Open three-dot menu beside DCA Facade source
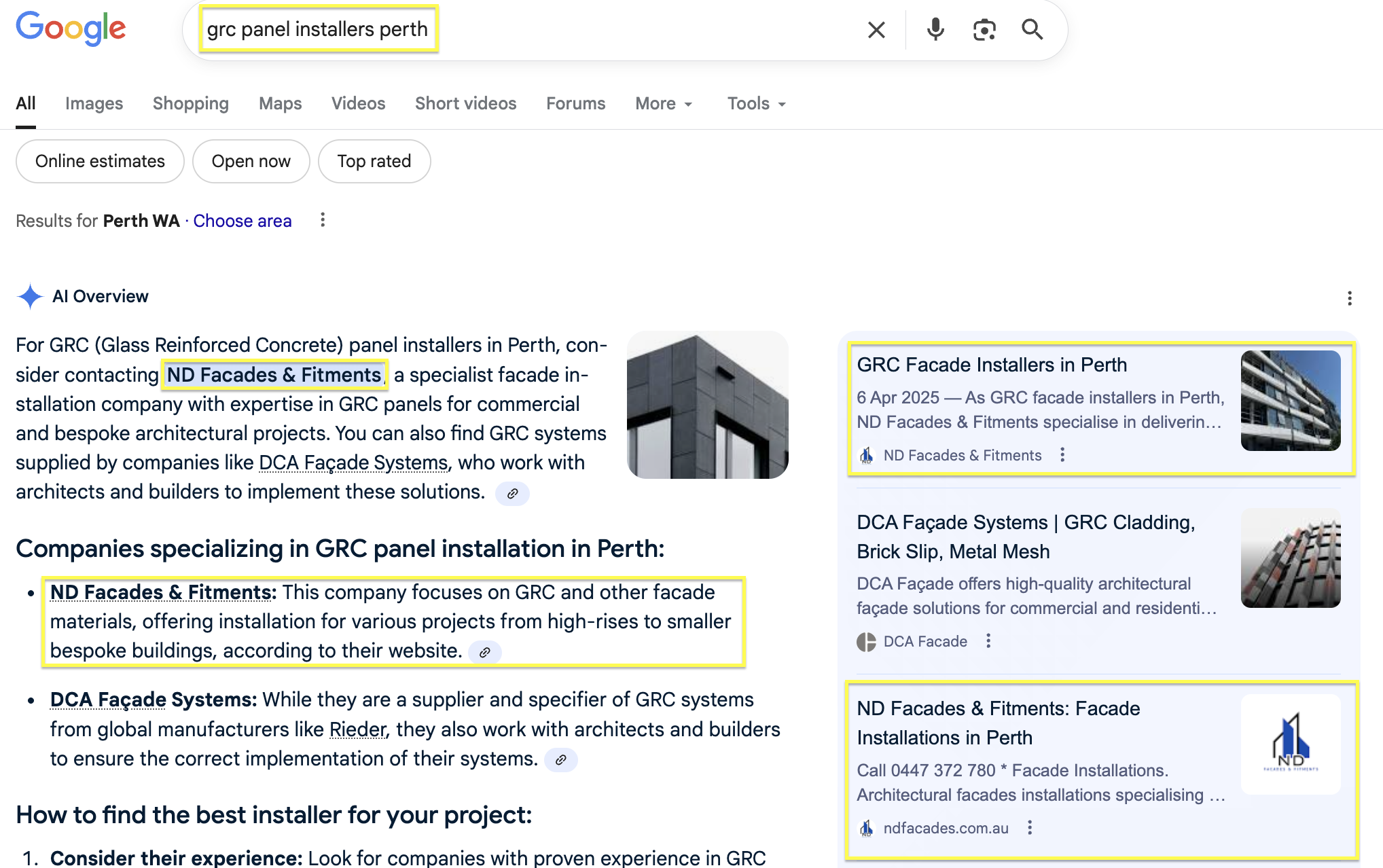The image size is (1383, 868). tap(988, 641)
